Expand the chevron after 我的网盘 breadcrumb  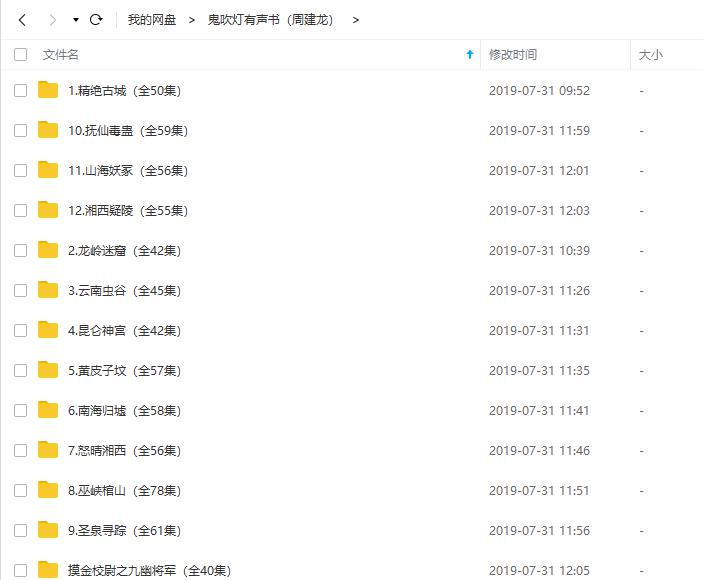(191, 20)
